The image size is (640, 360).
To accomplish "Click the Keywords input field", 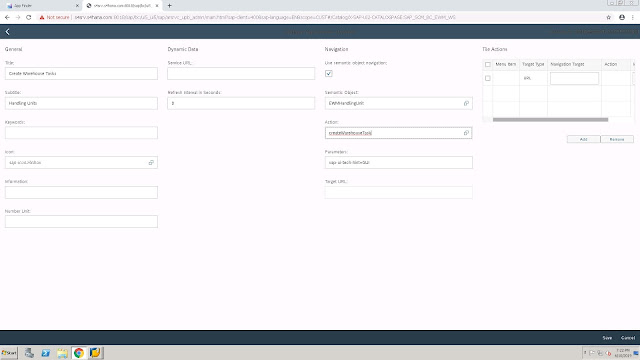I will click(81, 133).
